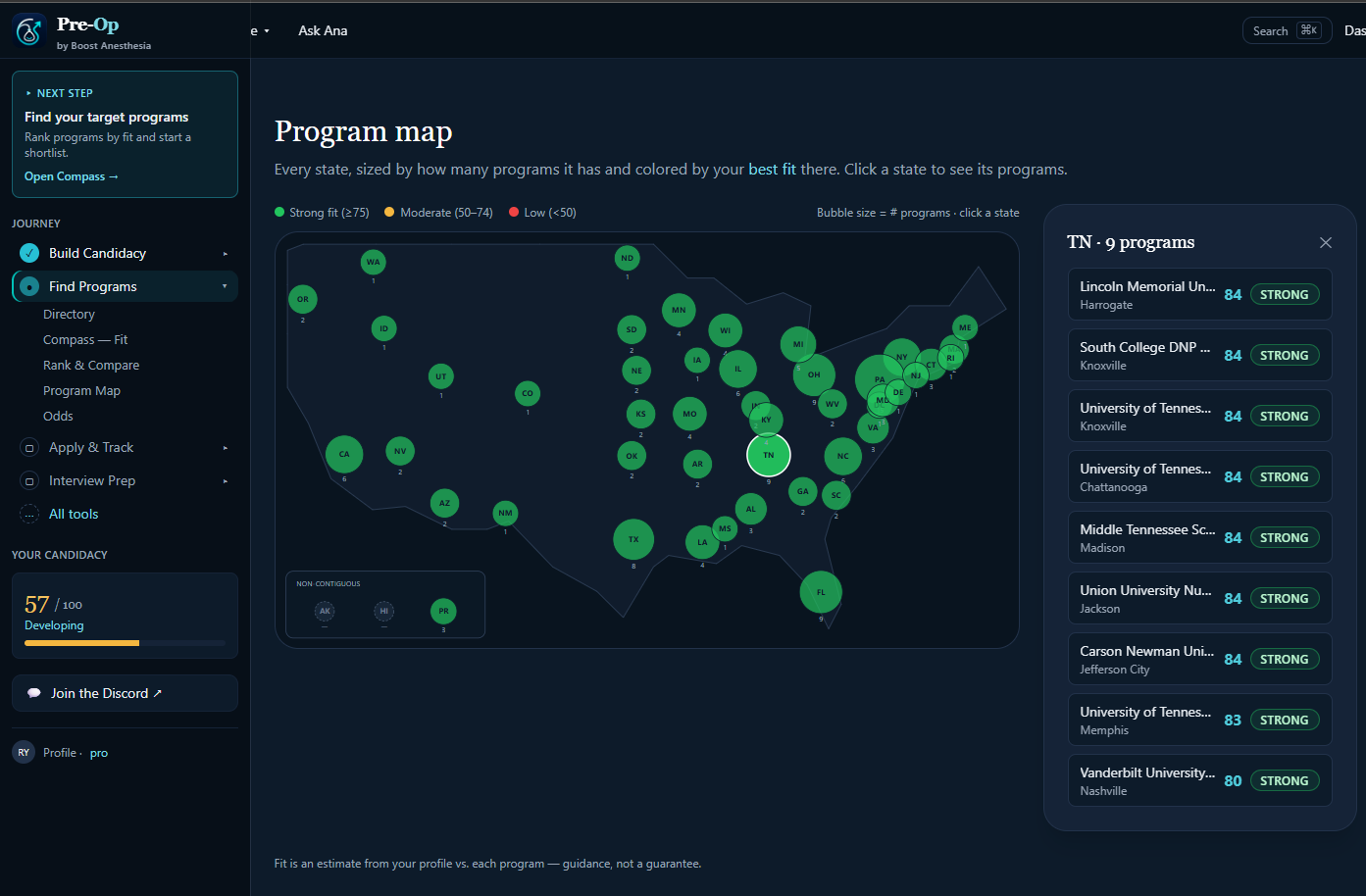Click the Join the Discord button
1366x896 pixels.
pyautogui.click(x=125, y=693)
